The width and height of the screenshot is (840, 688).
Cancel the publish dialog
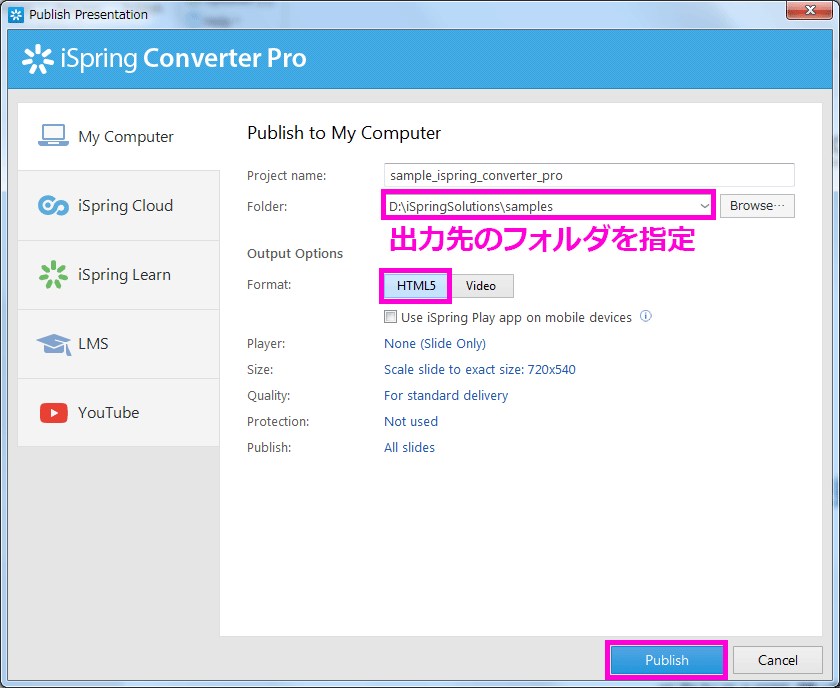(x=777, y=660)
